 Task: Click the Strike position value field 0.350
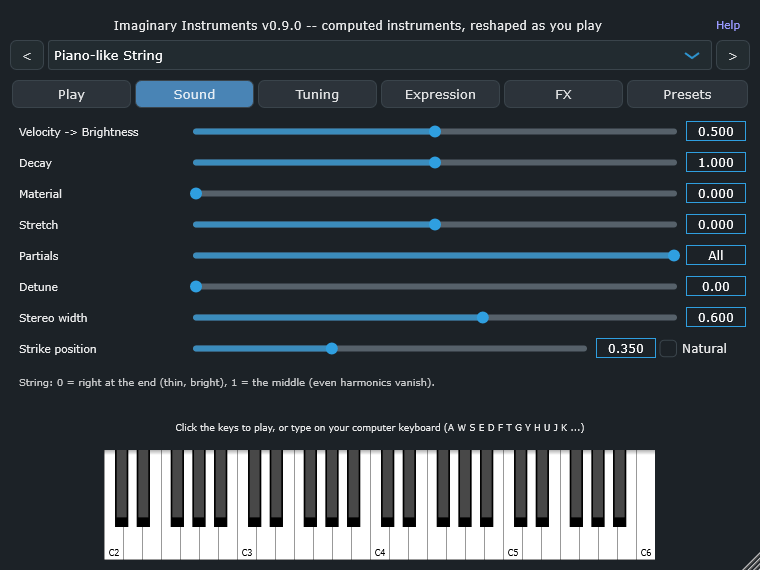tap(625, 348)
